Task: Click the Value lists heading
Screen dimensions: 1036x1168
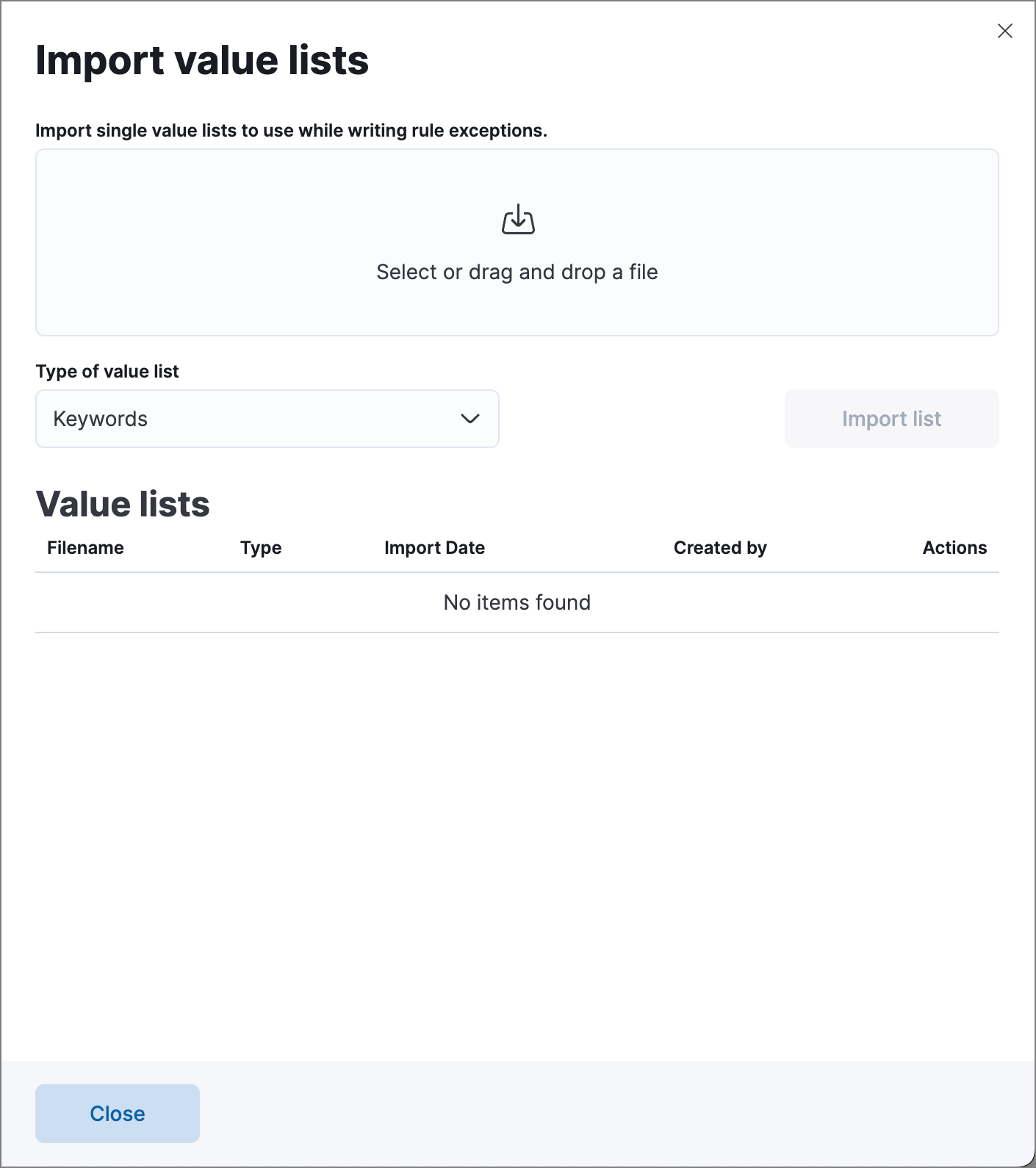Action: (123, 504)
